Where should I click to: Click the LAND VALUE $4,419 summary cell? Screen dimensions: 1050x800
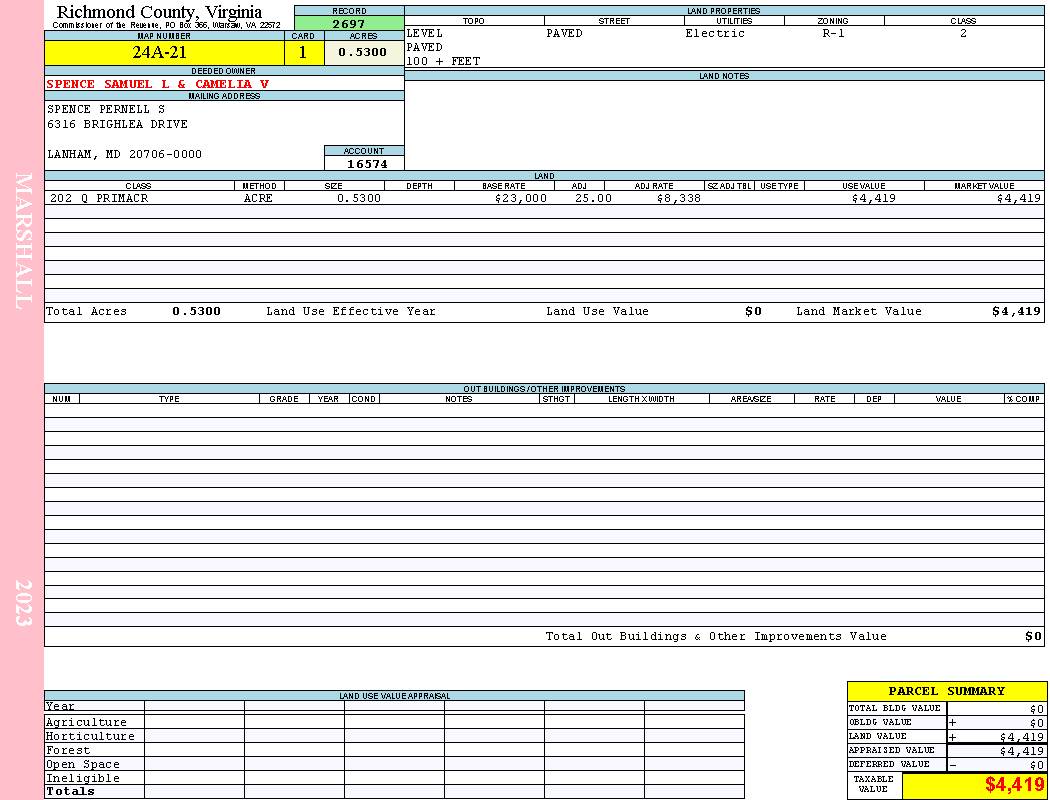pos(996,736)
